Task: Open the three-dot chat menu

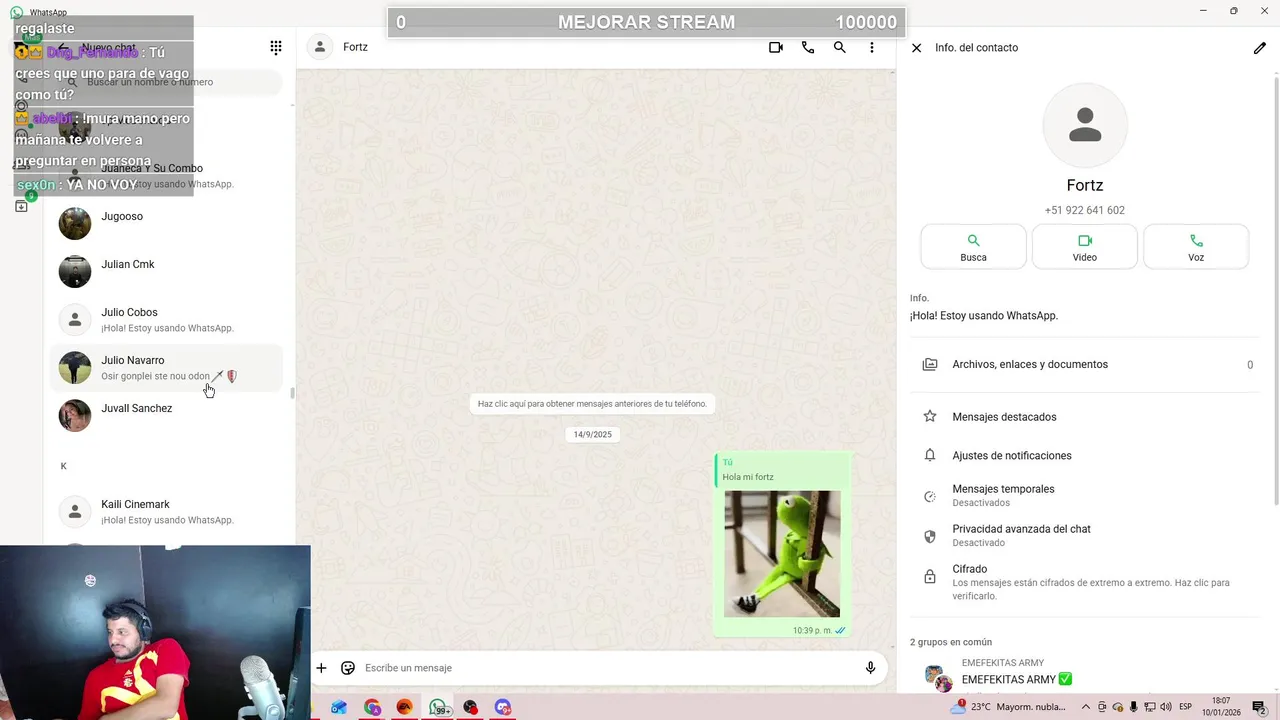Action: click(x=872, y=47)
